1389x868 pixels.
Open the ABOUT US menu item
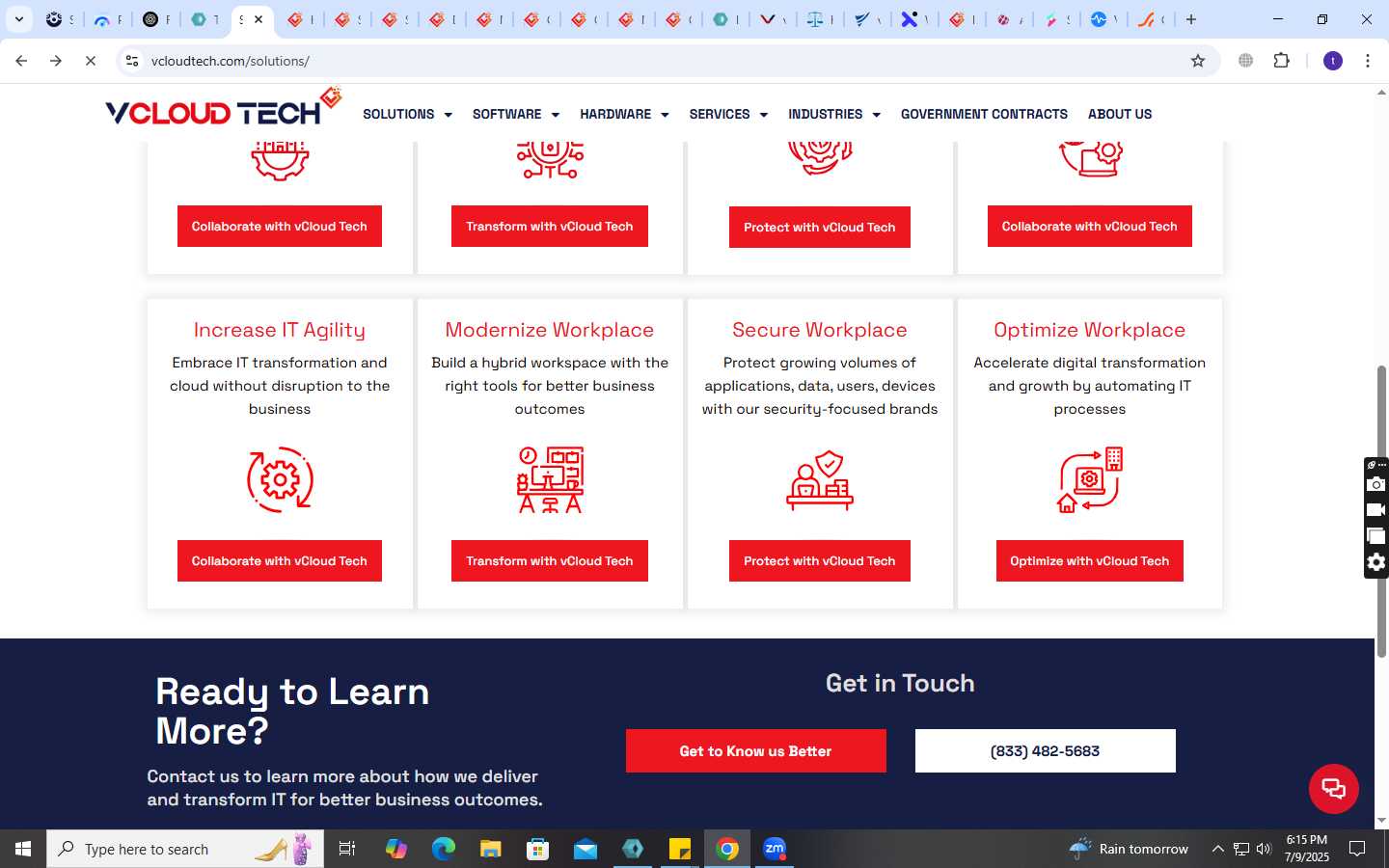click(x=1120, y=114)
